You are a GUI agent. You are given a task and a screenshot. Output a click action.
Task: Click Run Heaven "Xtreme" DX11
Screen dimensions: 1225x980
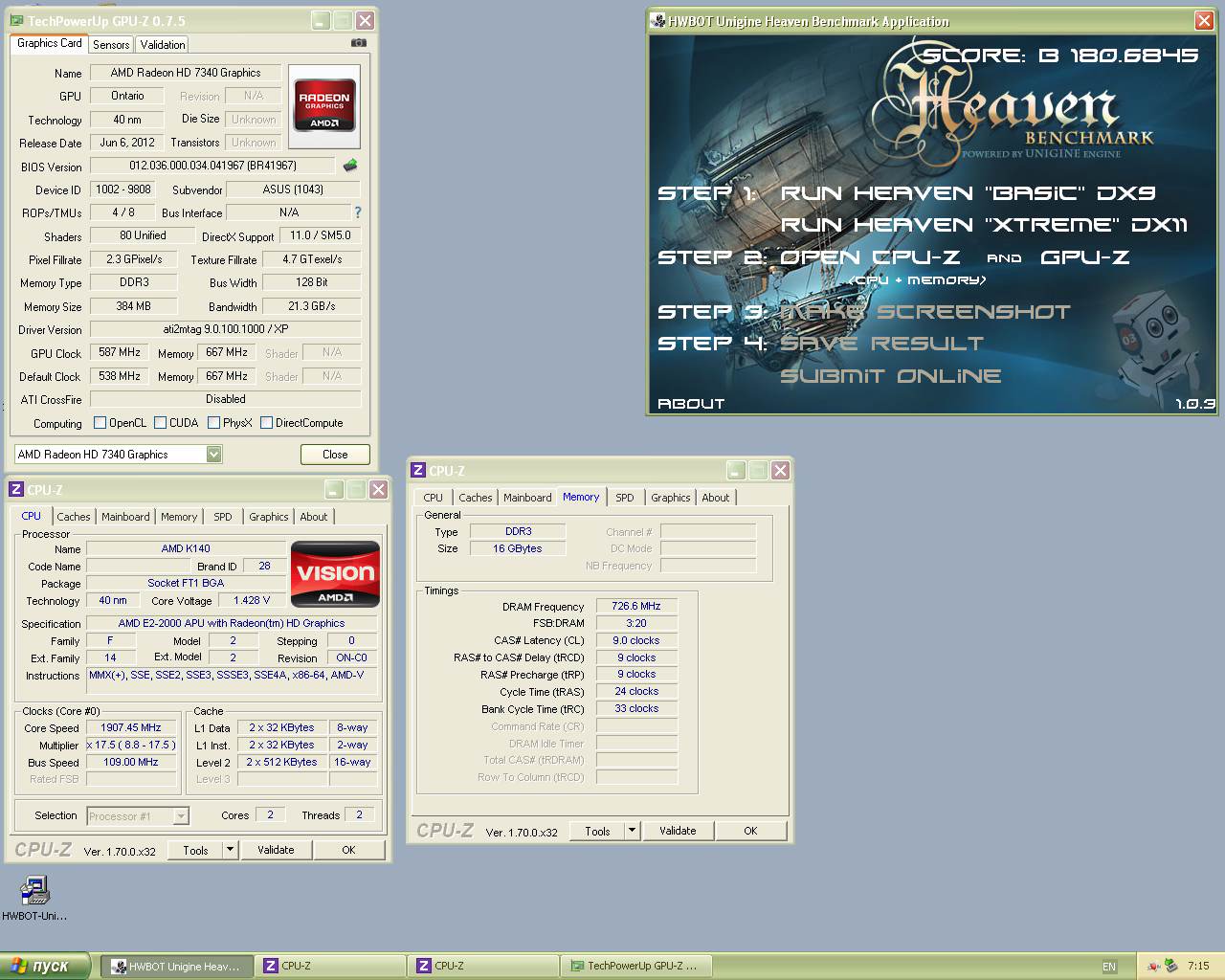[984, 225]
